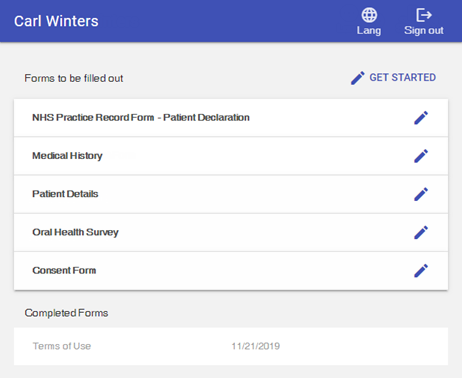
Task: Click the Carl Winters header name
Action: tap(56, 21)
